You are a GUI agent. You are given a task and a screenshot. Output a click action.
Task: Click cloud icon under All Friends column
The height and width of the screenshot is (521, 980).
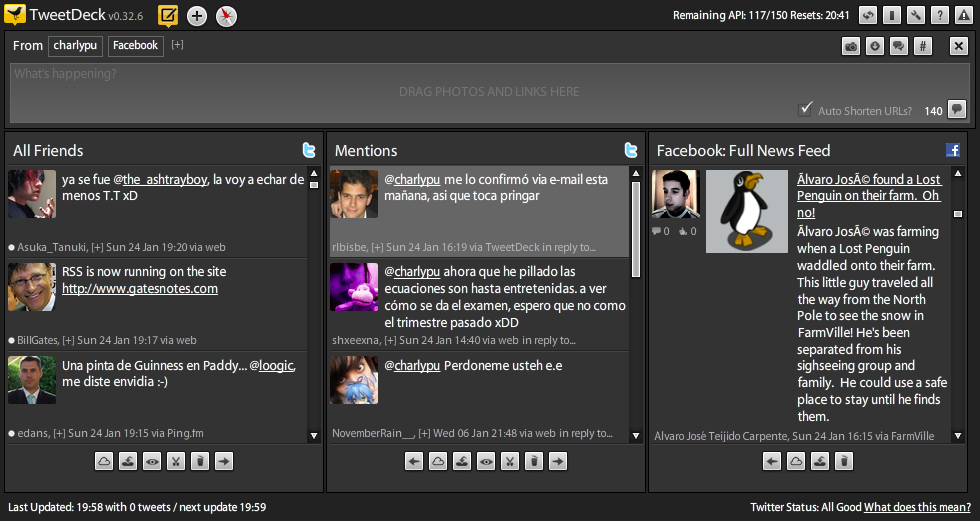coord(104,461)
